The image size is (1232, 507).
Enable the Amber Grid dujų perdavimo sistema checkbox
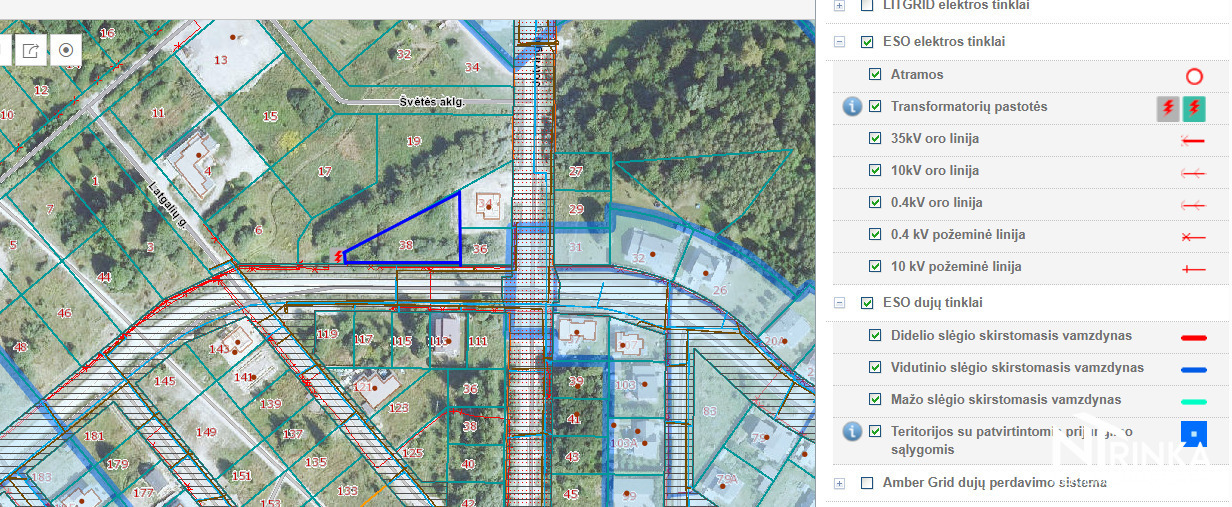[x=867, y=483]
